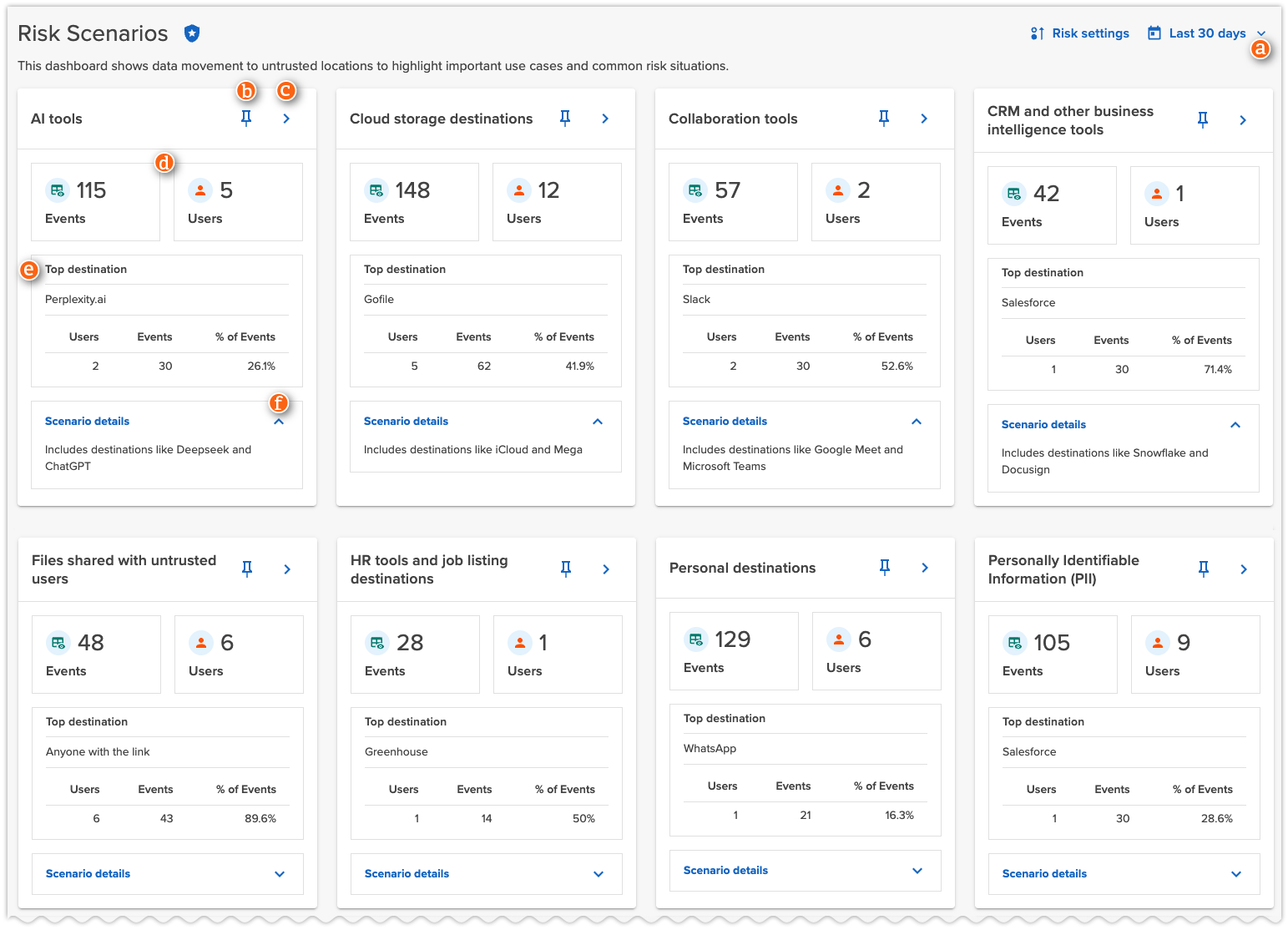This screenshot has width=1288, height=930.
Task: Pin the AI tools card
Action: click(x=246, y=119)
